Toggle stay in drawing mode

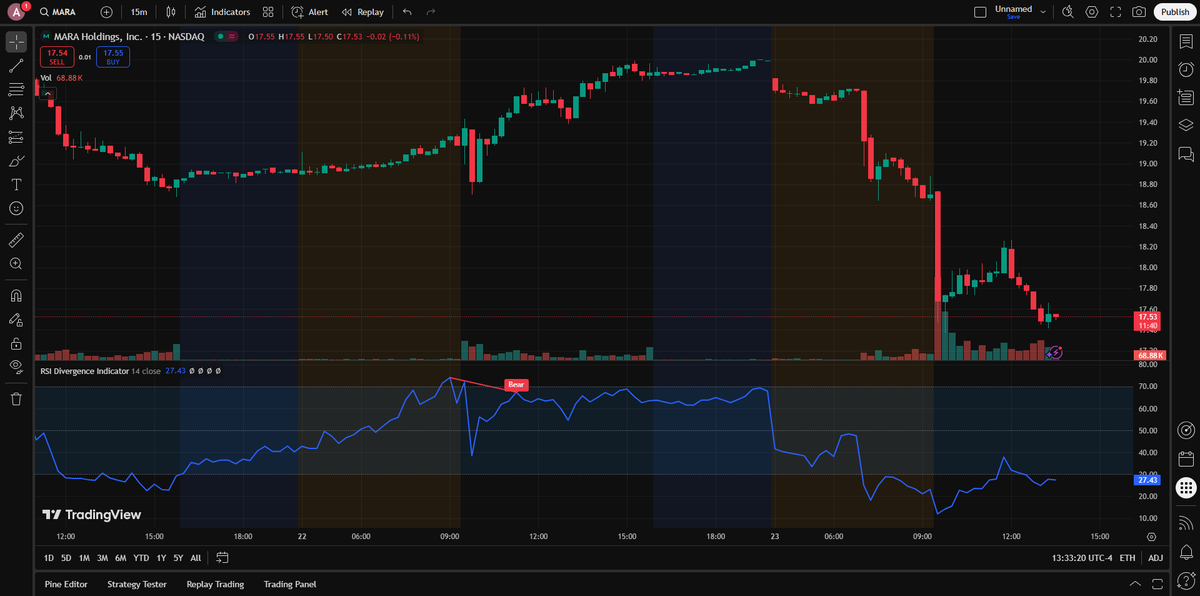[16, 320]
